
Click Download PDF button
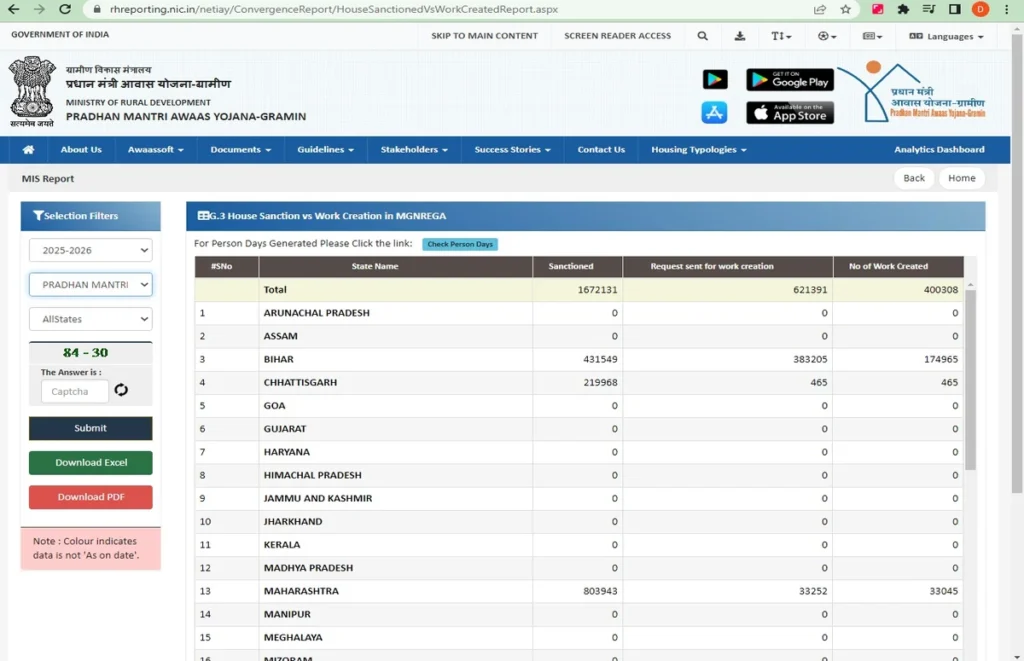coord(91,497)
